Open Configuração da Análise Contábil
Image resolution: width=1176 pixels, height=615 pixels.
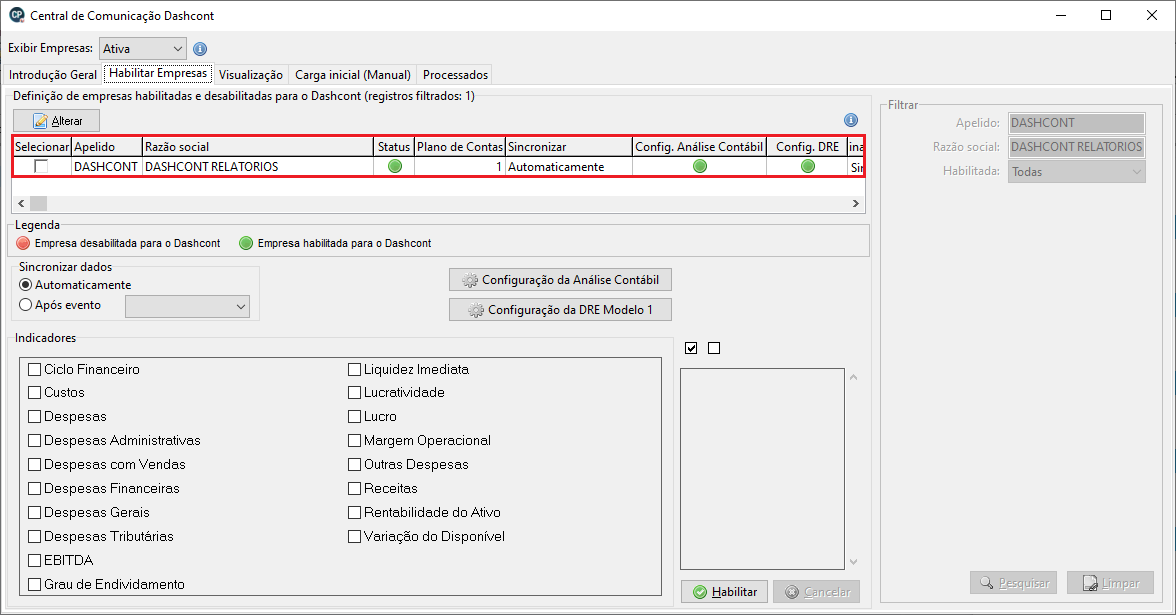click(x=560, y=280)
